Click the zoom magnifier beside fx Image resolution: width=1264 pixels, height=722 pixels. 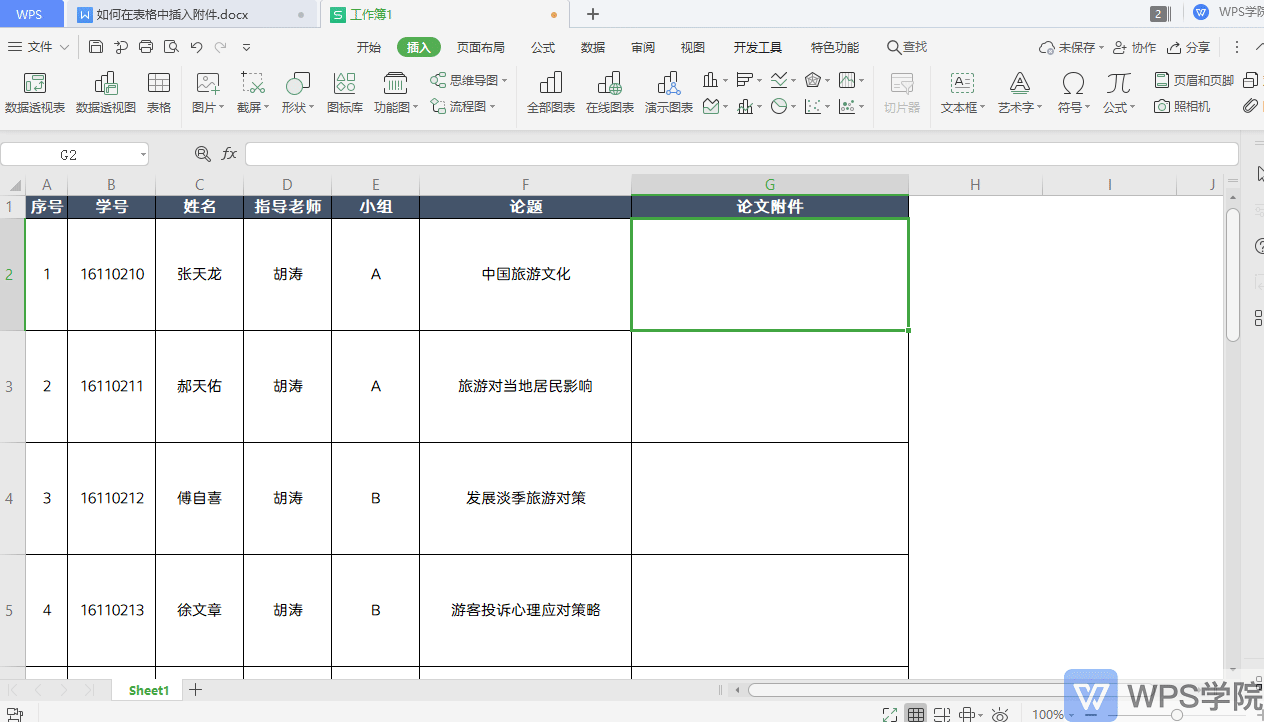point(203,153)
